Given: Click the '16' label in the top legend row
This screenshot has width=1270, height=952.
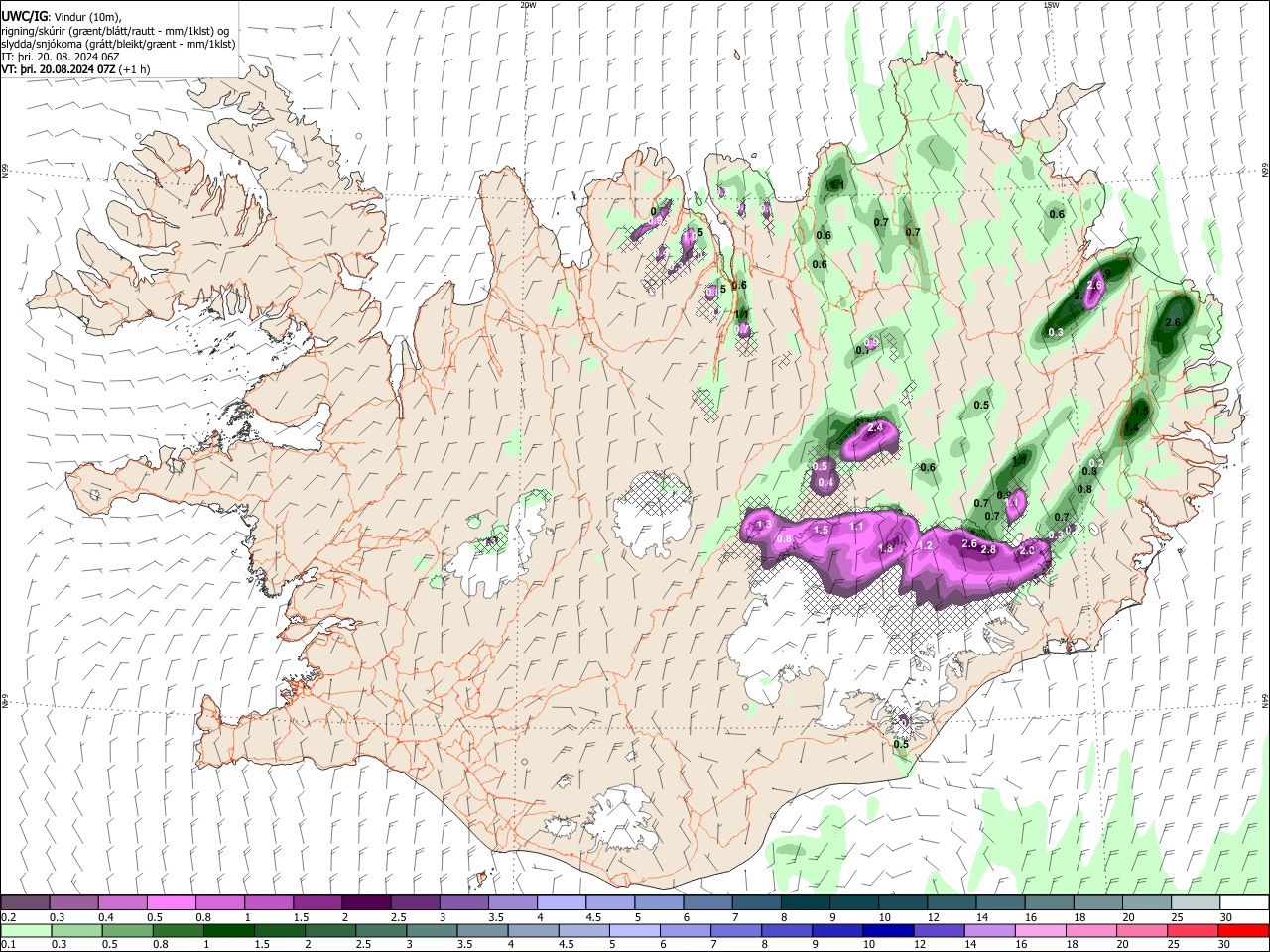Looking at the screenshot, I should coord(1031,917).
